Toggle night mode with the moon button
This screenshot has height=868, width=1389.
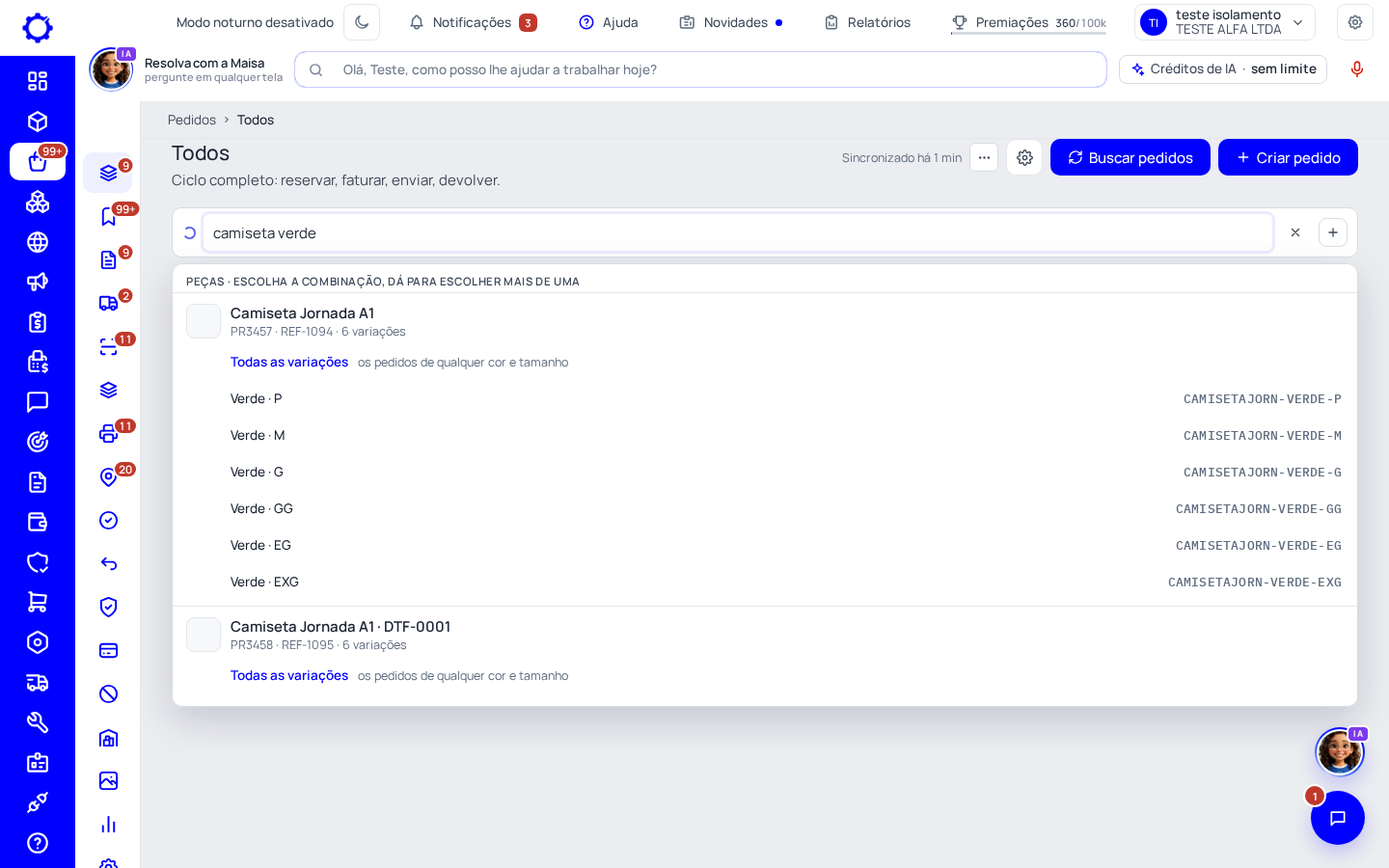(362, 22)
